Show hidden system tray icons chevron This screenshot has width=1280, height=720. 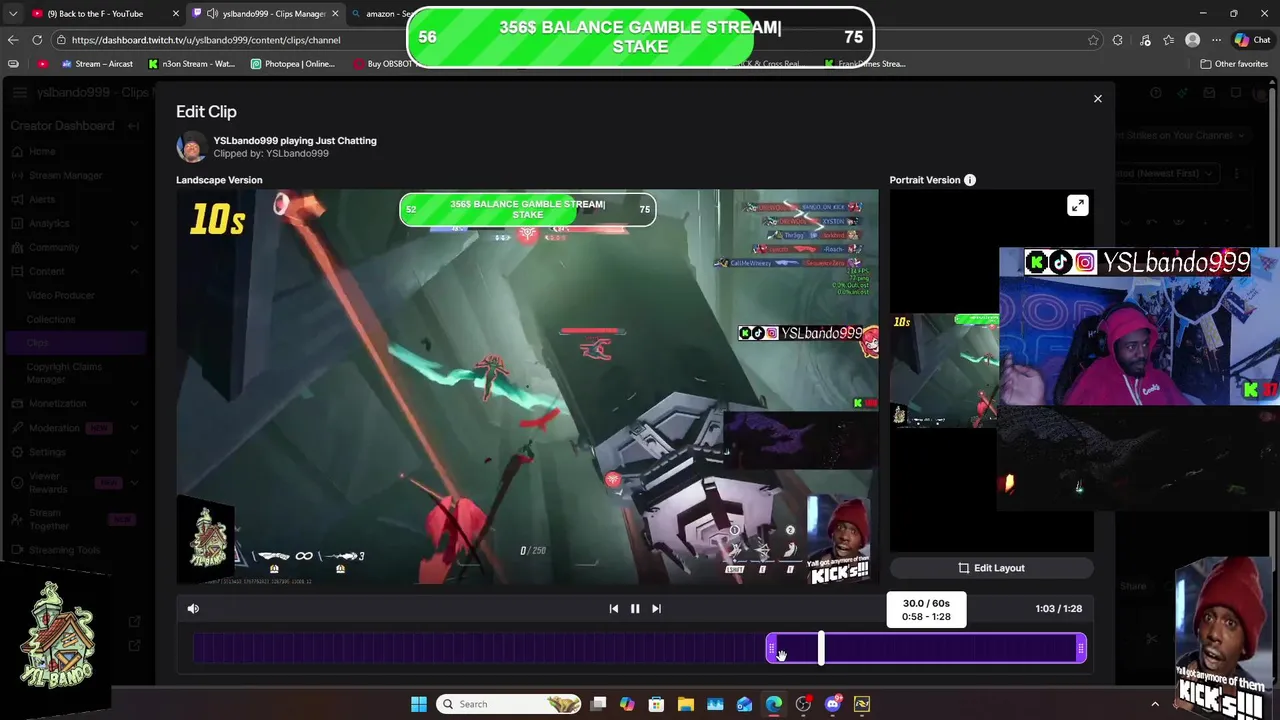click(1155, 704)
